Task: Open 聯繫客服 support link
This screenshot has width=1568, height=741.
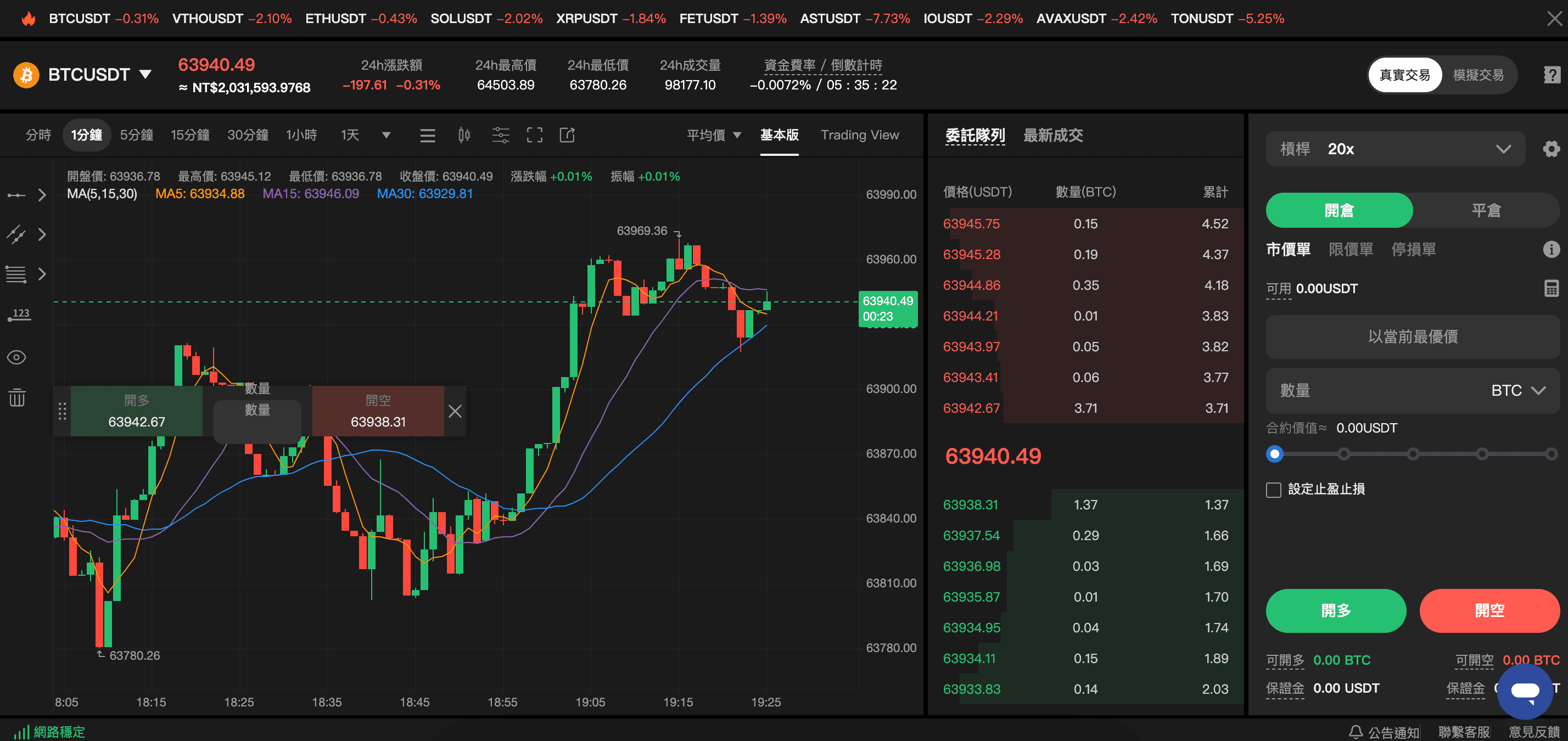Action: 1464,732
